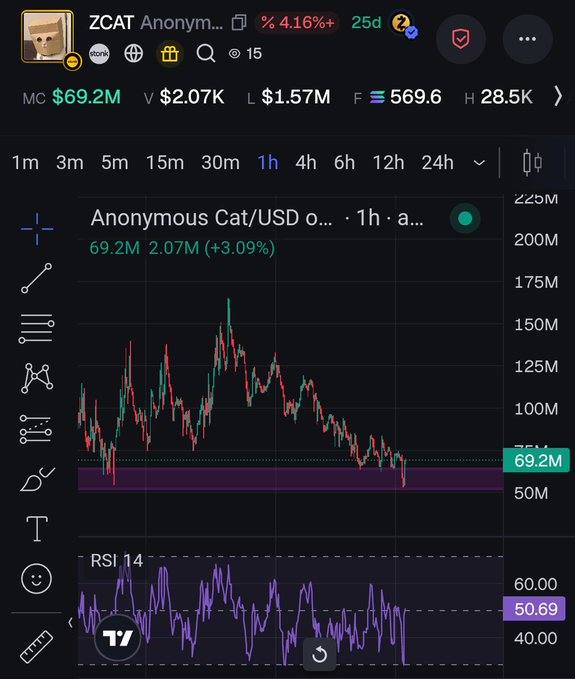Tap the 69.2M current price label
The image size is (575, 679).
(536, 460)
